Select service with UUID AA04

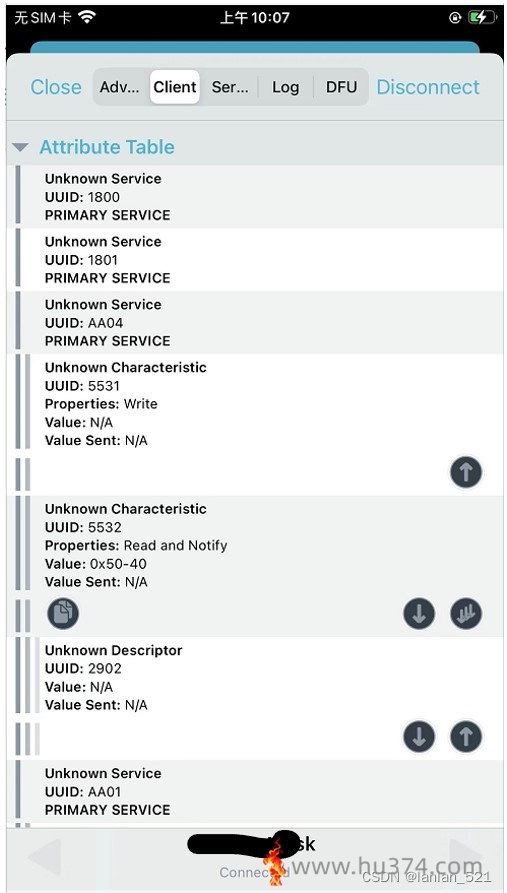pyautogui.click(x=255, y=323)
